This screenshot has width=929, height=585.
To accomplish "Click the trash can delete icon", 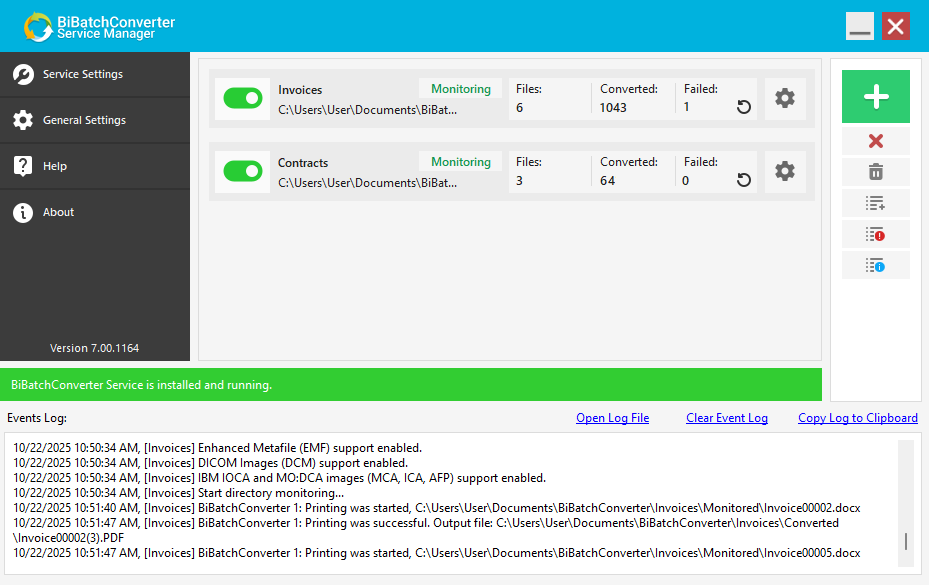I will [x=875, y=172].
